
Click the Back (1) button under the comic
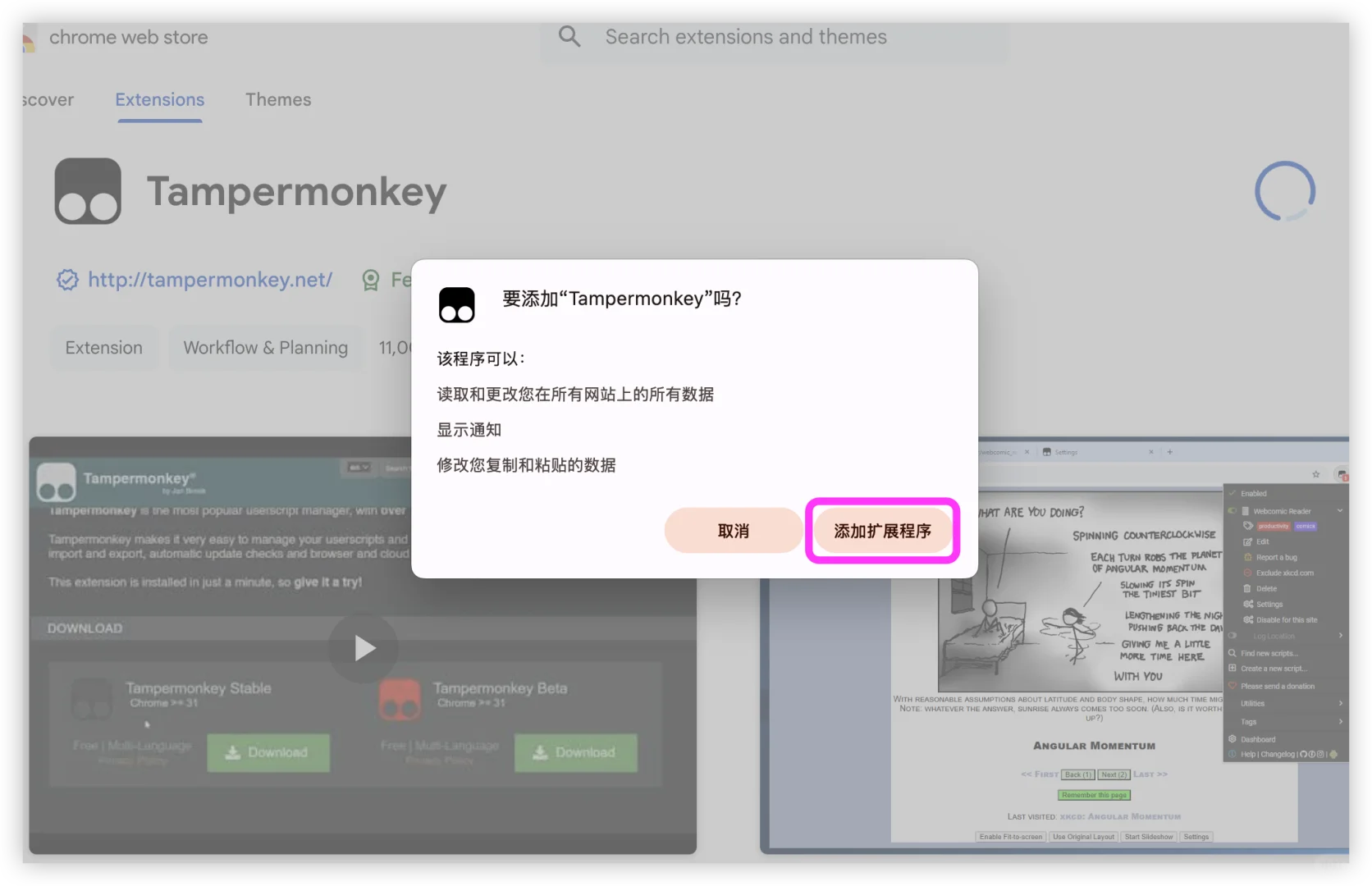pos(1077,774)
